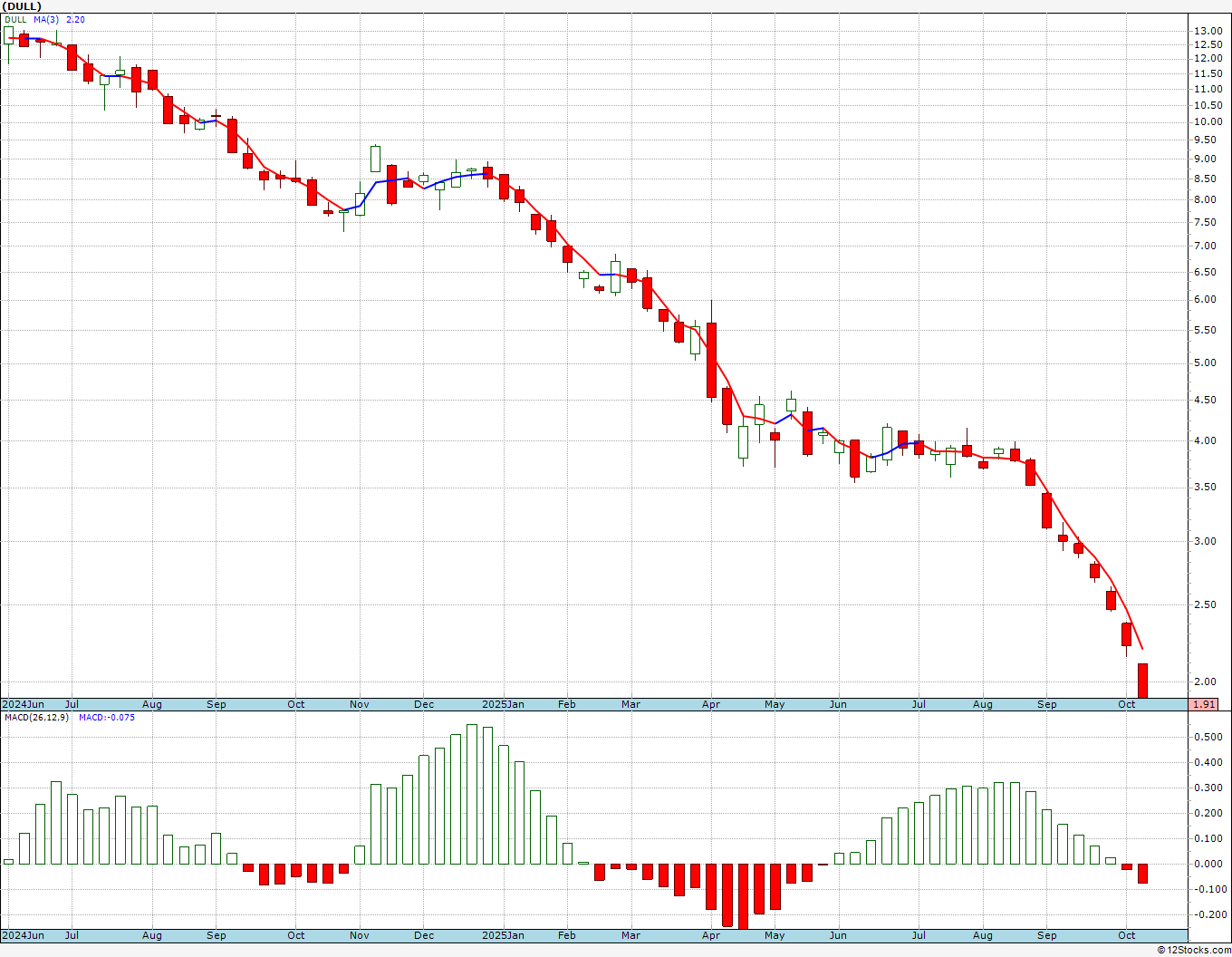Select the 2024Jun marker on price timeline

[24, 704]
